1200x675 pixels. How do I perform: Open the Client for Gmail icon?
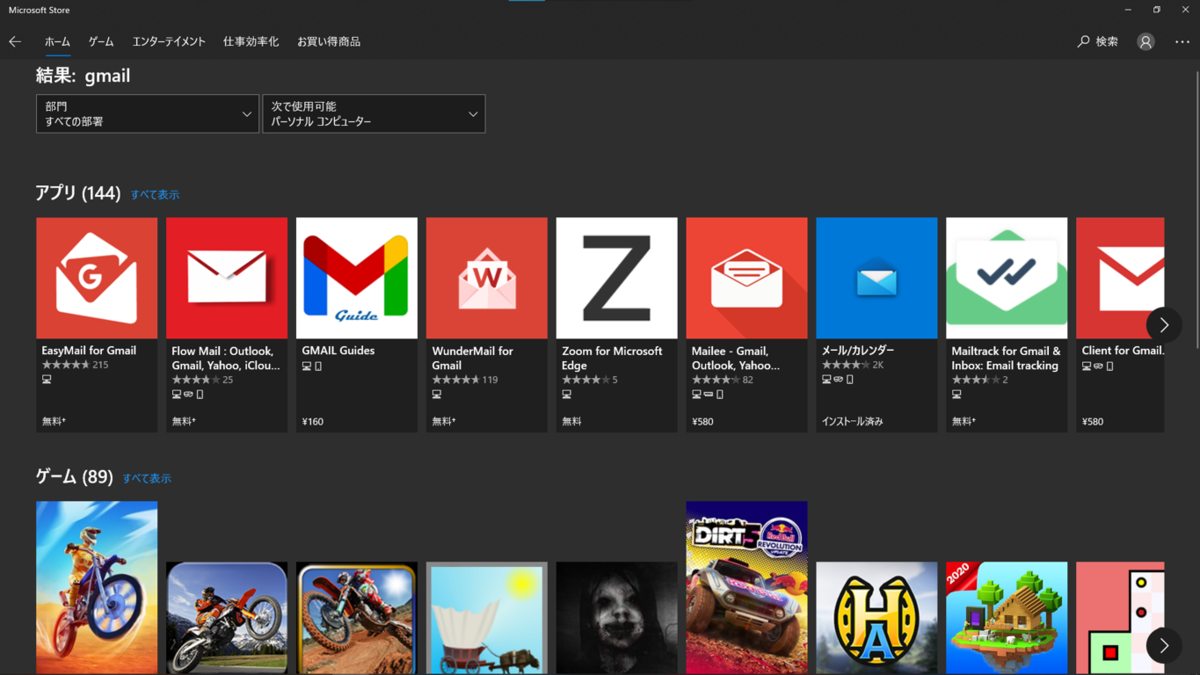[1120, 278]
